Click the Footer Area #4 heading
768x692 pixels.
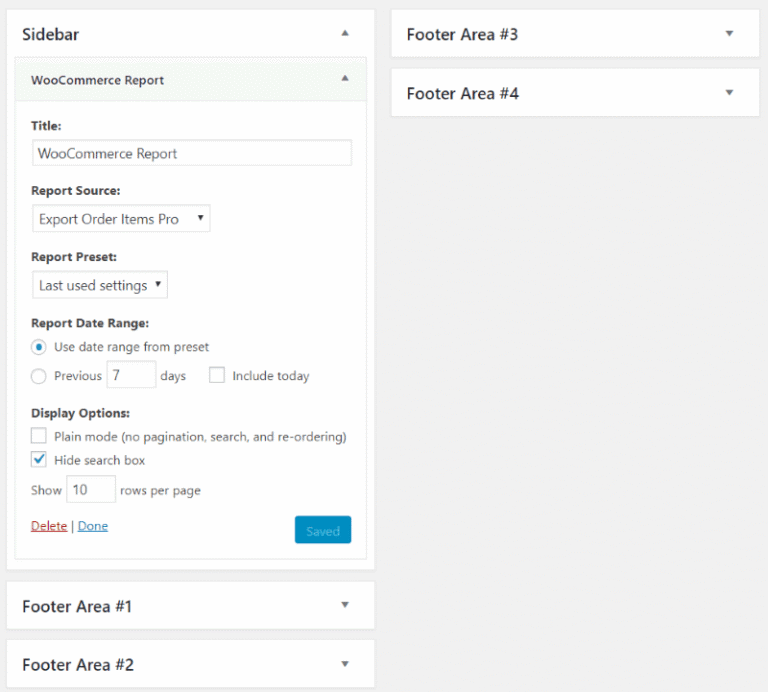[462, 94]
